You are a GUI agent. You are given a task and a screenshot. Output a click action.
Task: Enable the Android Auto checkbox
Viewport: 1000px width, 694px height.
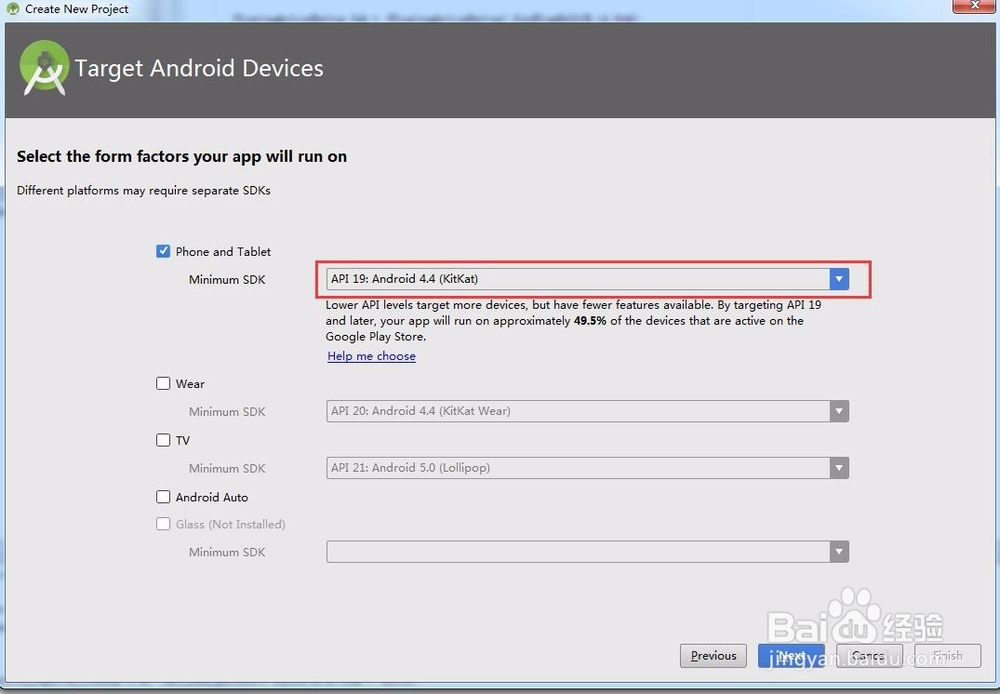pos(163,497)
